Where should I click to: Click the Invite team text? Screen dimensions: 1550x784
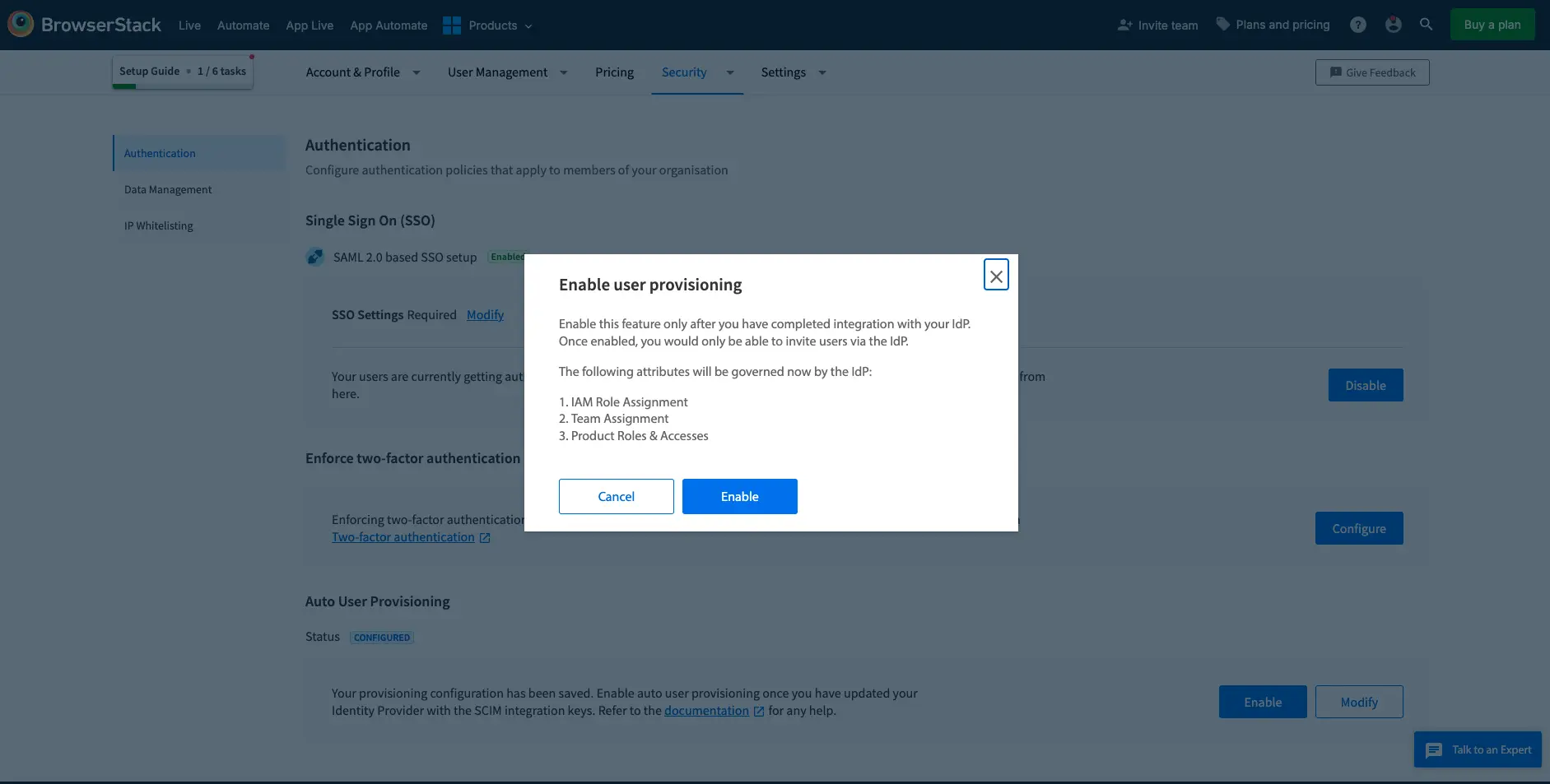(1167, 26)
